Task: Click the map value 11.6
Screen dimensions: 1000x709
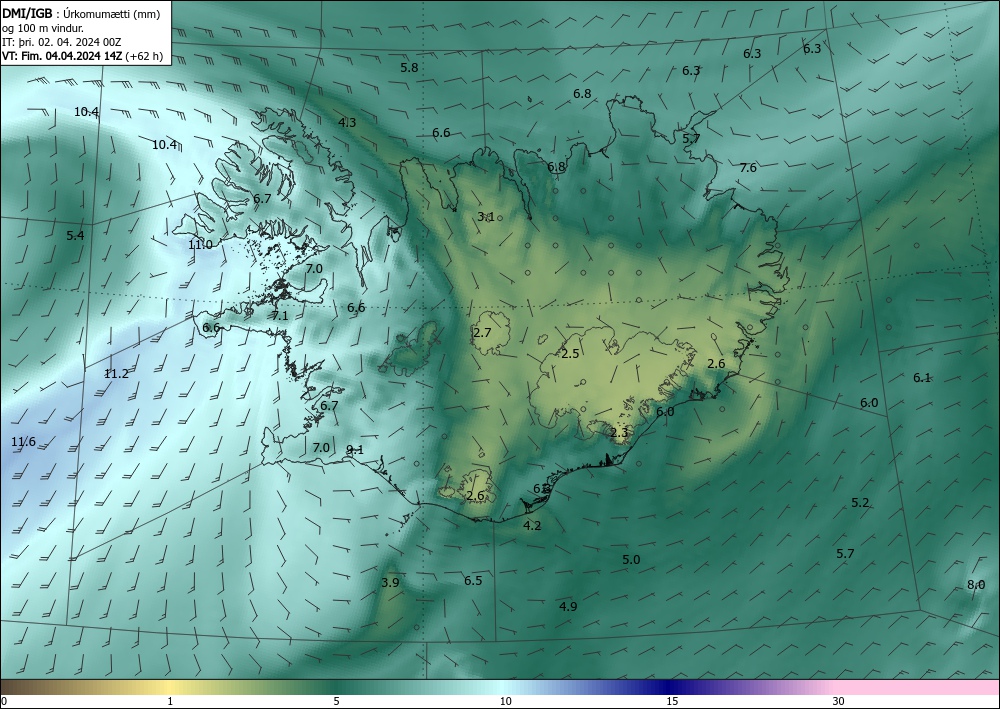Action: 24,442
